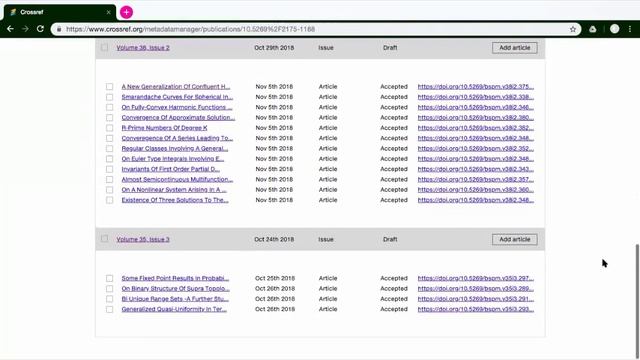The height and width of the screenshot is (360, 640).
Task: Close the Crossref tab
Action: coord(109,12)
